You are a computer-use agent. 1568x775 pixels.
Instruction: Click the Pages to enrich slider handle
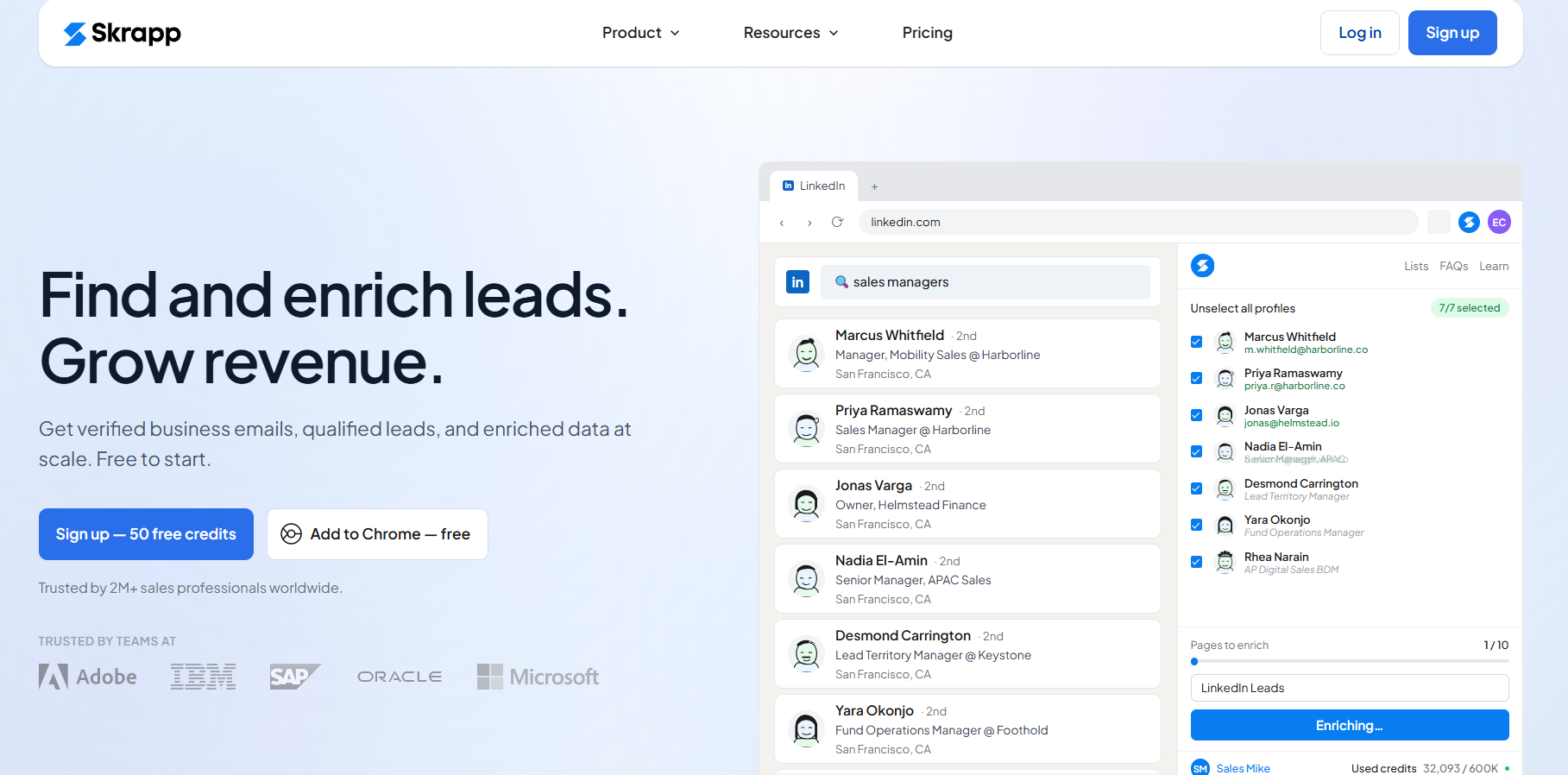pyautogui.click(x=1194, y=662)
